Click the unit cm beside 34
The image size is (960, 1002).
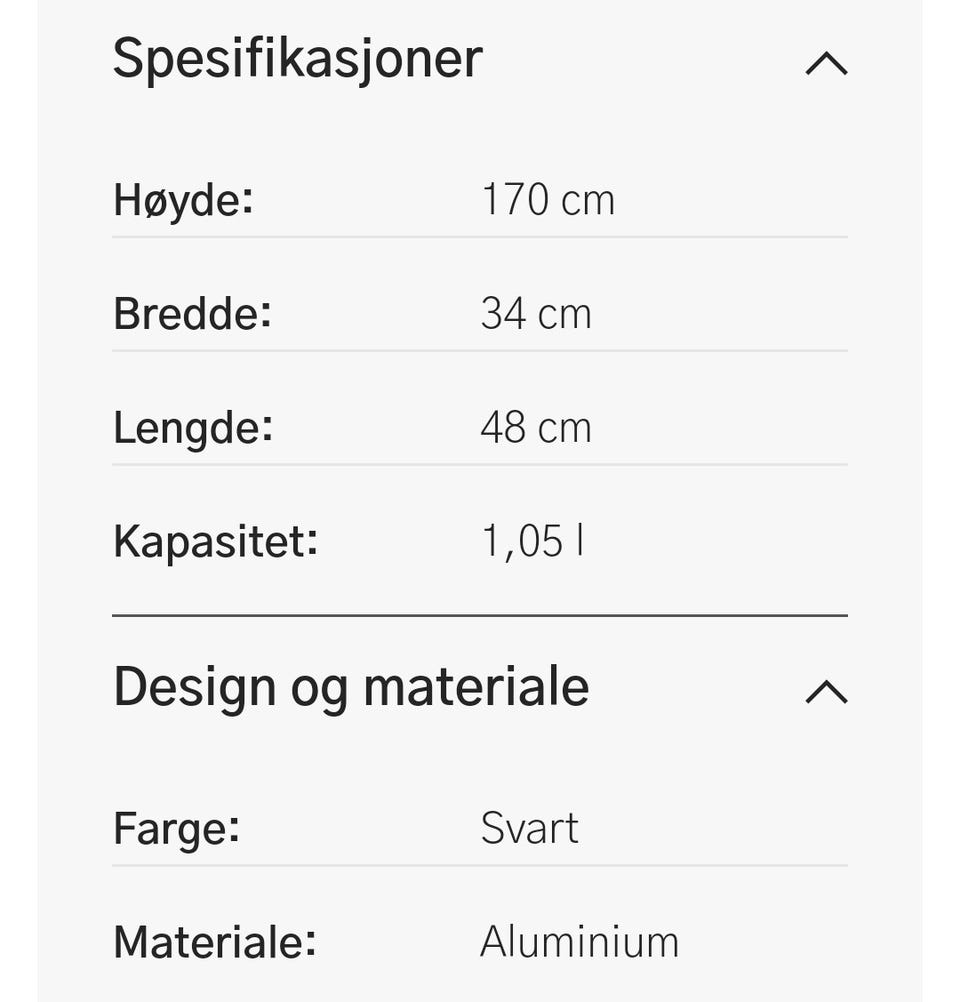pyautogui.click(x=564, y=317)
